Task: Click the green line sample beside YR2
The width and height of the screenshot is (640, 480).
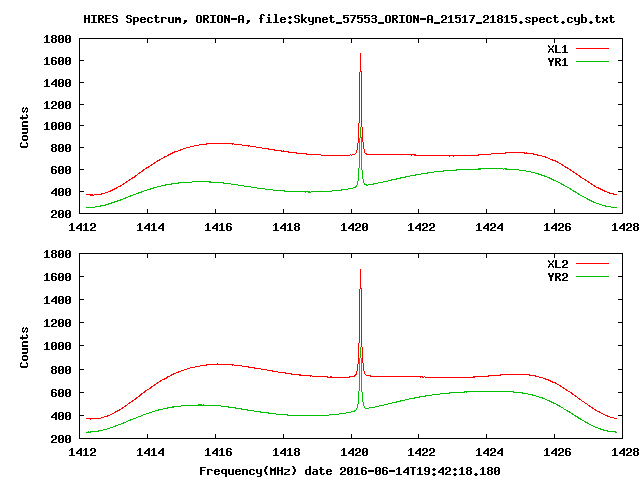Action: [592, 277]
